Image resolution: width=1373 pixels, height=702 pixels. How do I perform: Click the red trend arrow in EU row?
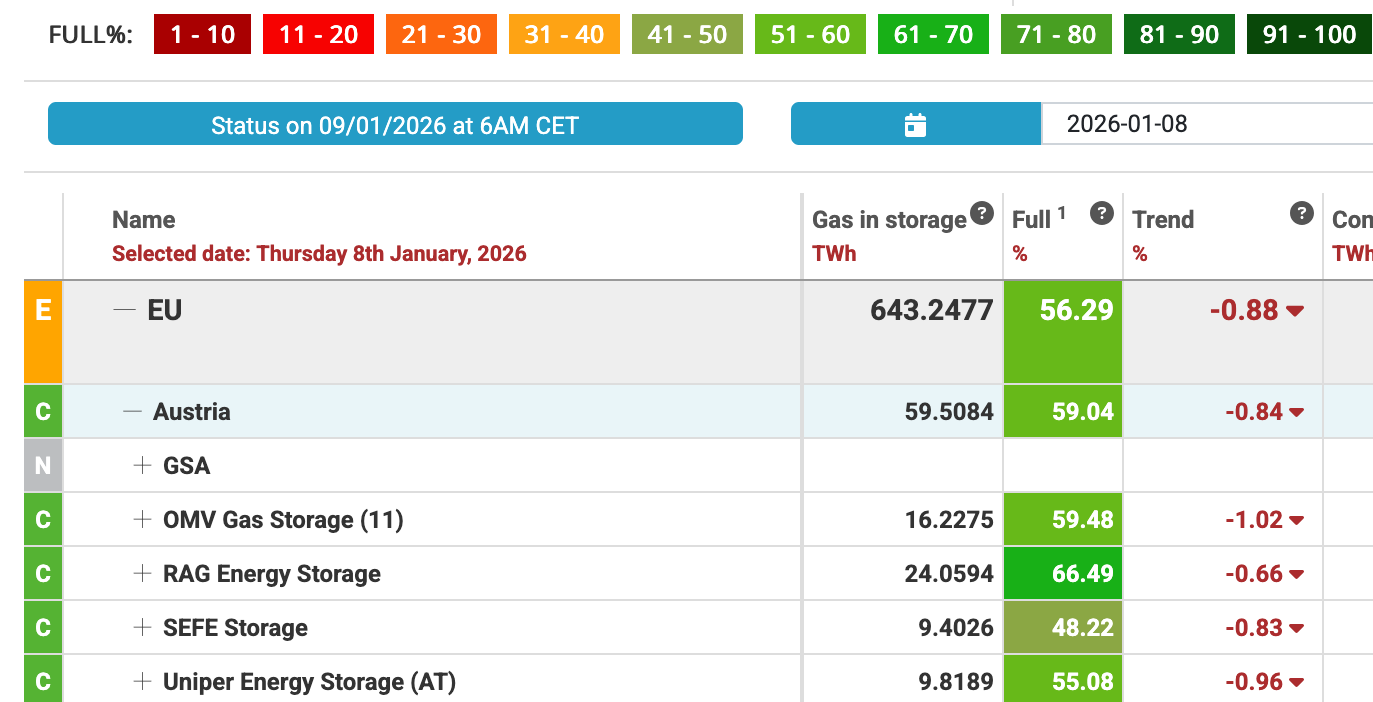pyautogui.click(x=1295, y=311)
